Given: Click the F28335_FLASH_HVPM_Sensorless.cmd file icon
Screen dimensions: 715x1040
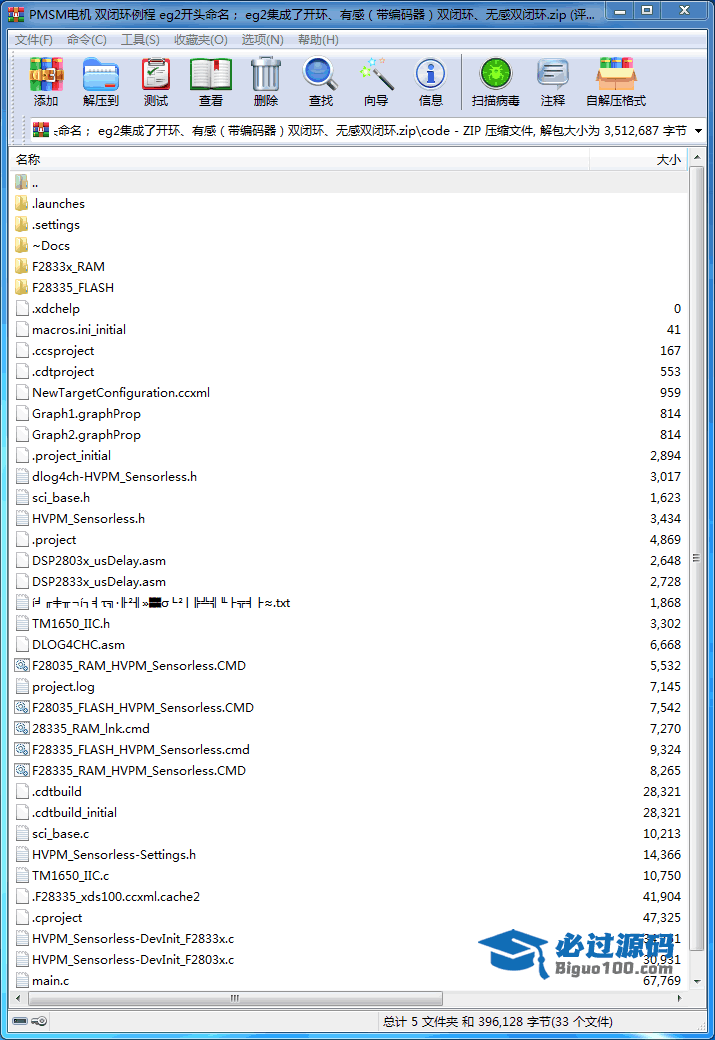Looking at the screenshot, I should [22, 749].
